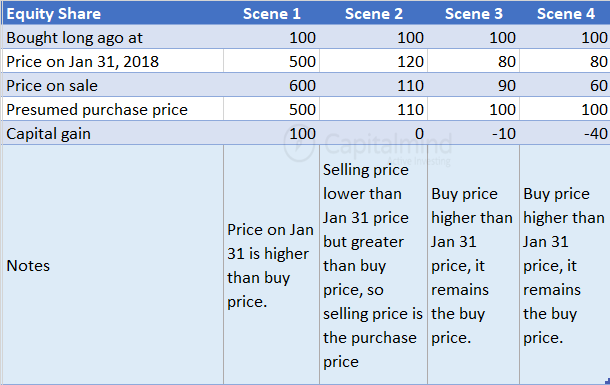Click the Capitalmind watermark logo icon
The image size is (610, 385).
click(x=299, y=144)
